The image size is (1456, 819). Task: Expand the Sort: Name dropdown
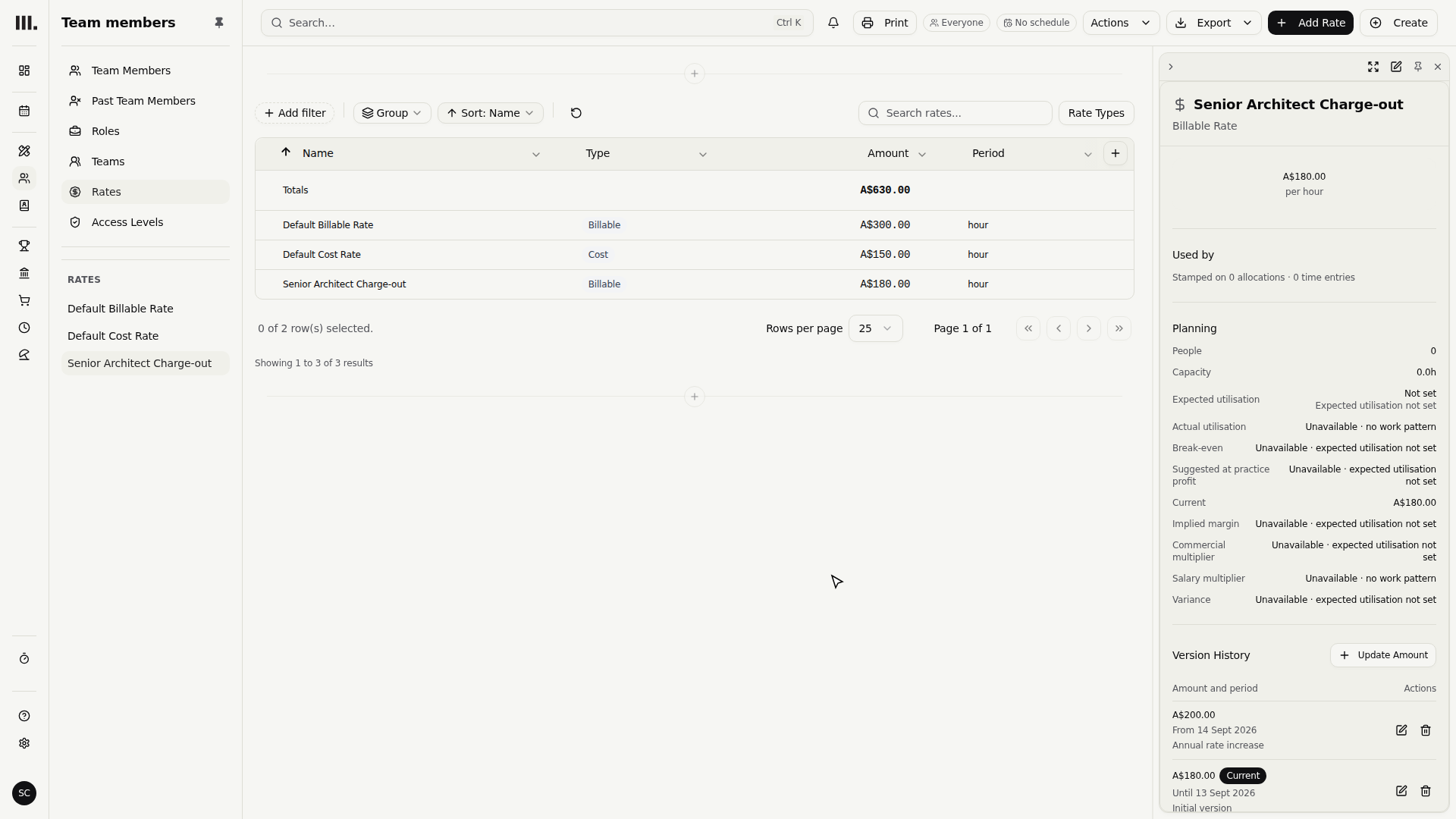coord(491,113)
